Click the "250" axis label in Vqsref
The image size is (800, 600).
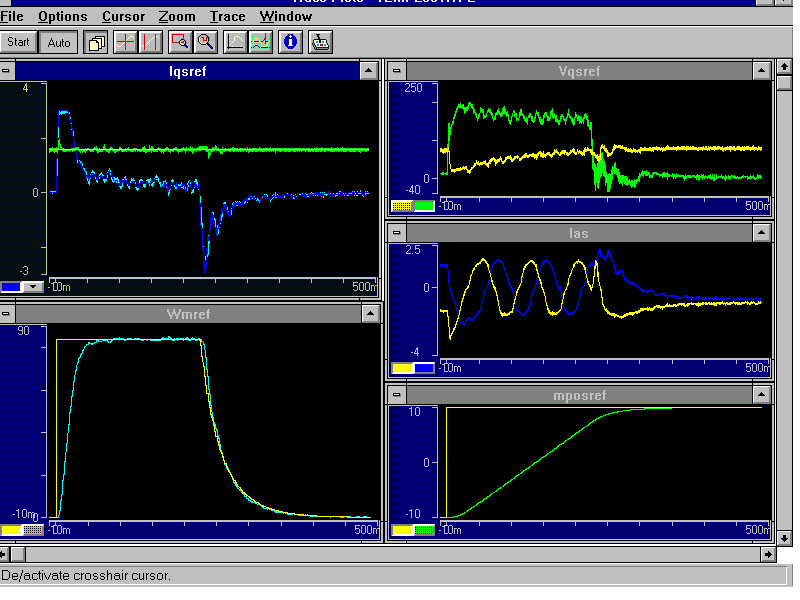[413, 88]
